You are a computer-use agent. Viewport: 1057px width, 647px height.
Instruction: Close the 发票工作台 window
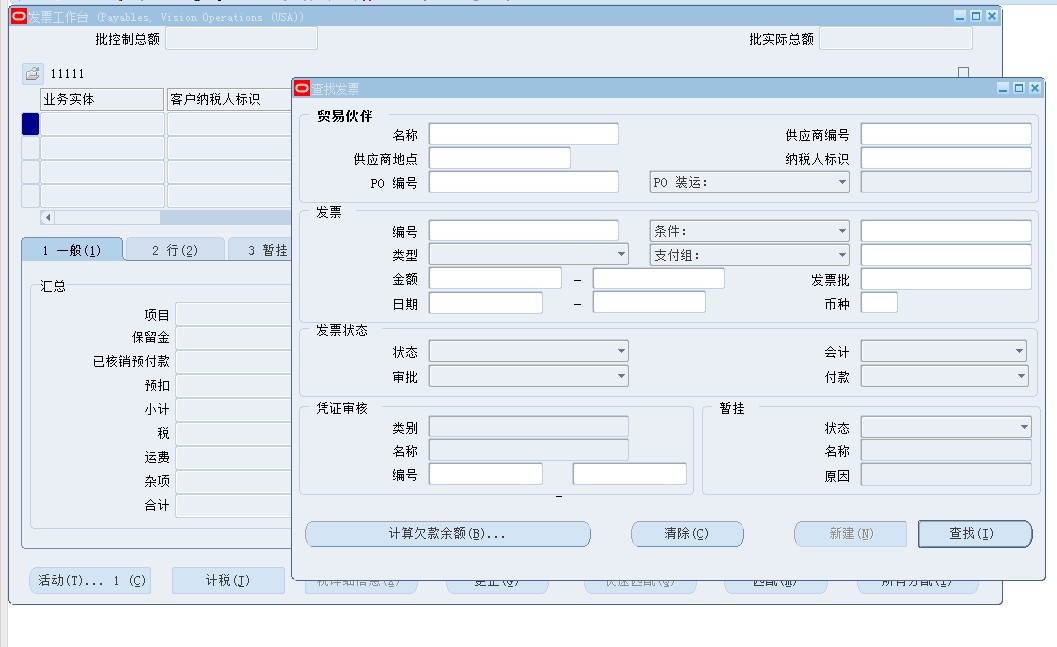click(992, 16)
